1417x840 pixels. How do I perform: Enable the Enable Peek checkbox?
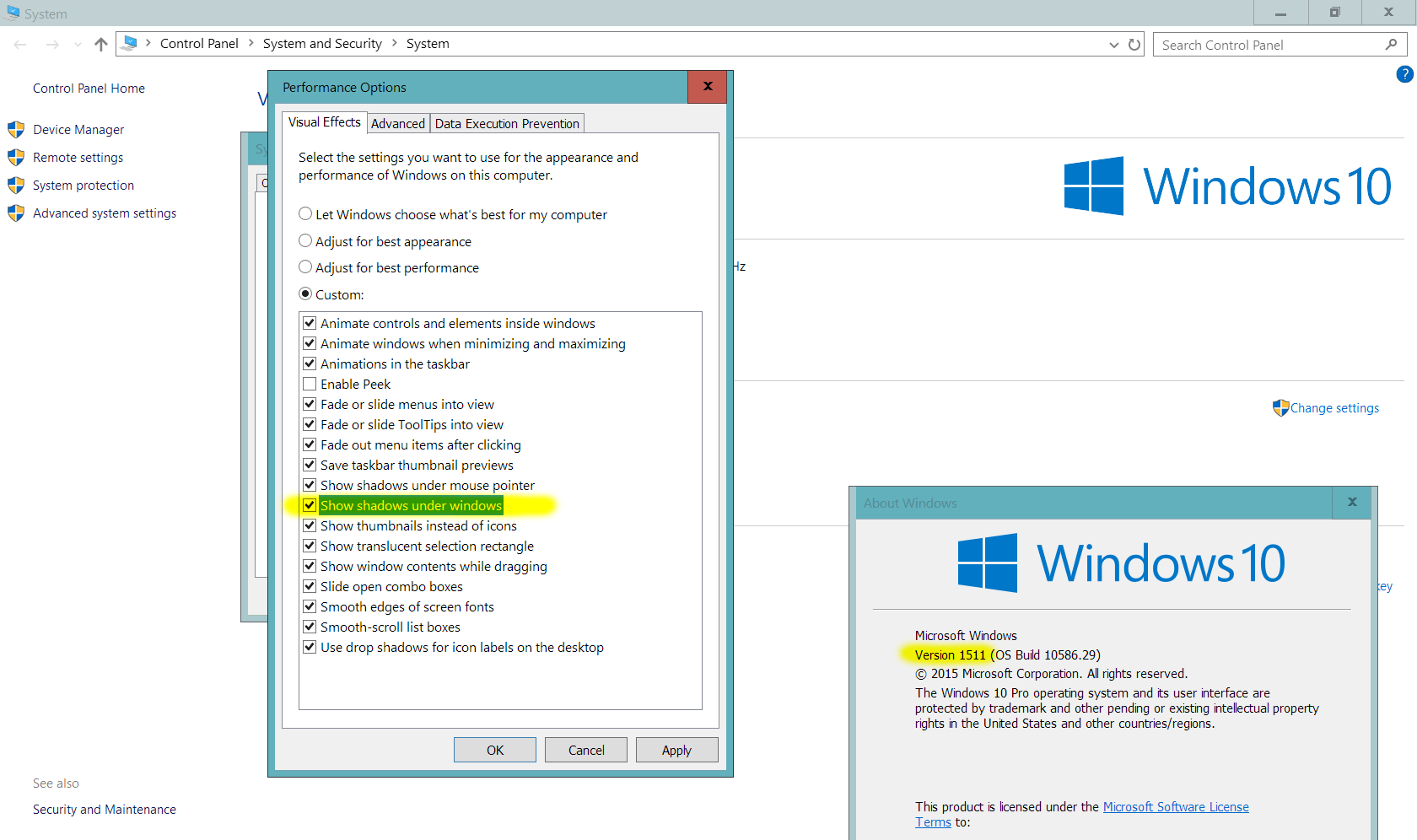(309, 383)
